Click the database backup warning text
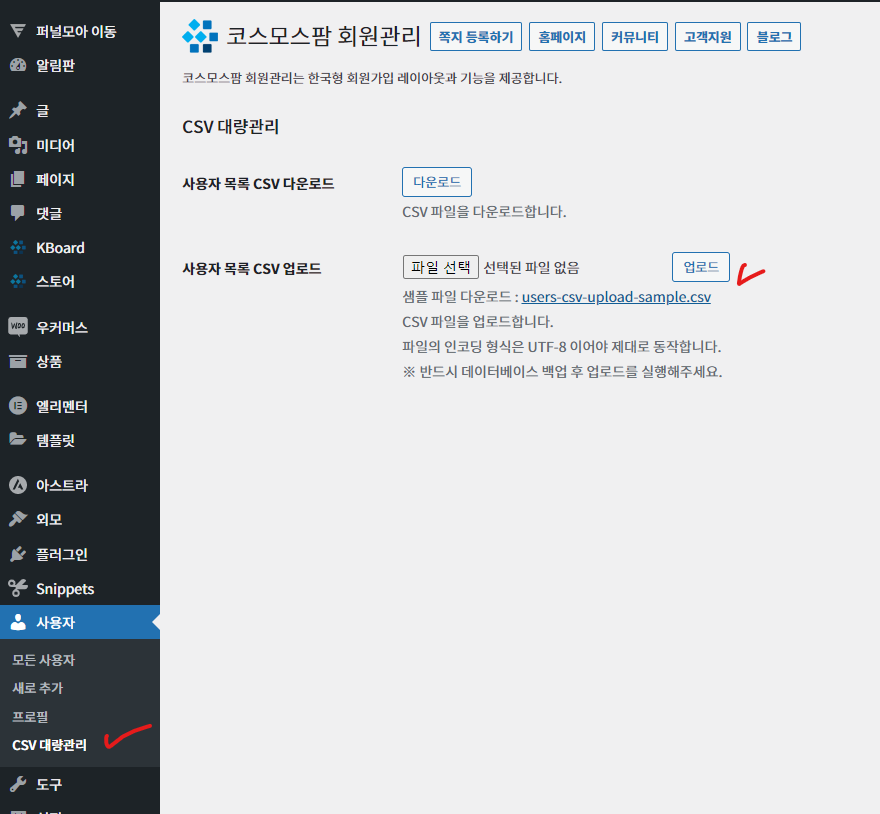Viewport: 880px width, 814px height. pos(562,372)
